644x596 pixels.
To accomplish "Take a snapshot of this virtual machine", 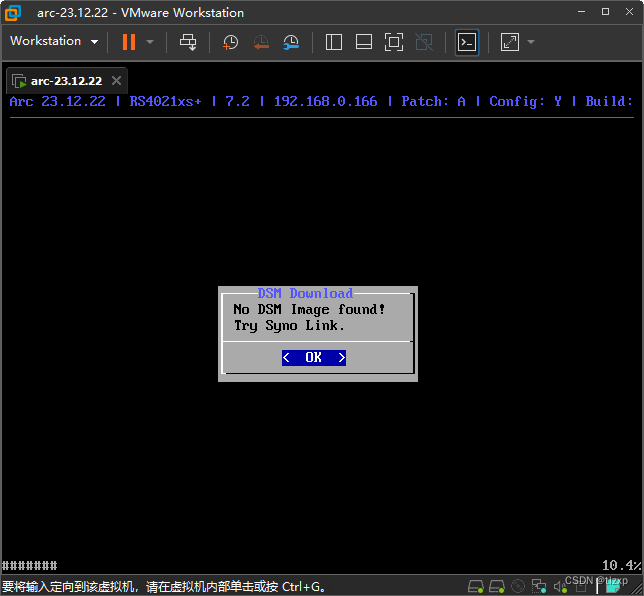I will tap(230, 42).
